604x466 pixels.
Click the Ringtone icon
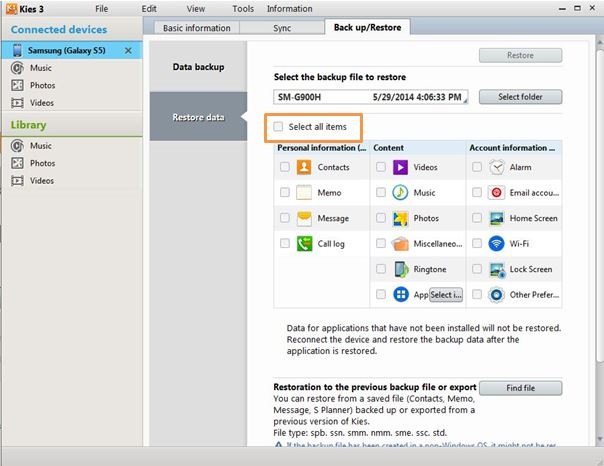(401, 269)
